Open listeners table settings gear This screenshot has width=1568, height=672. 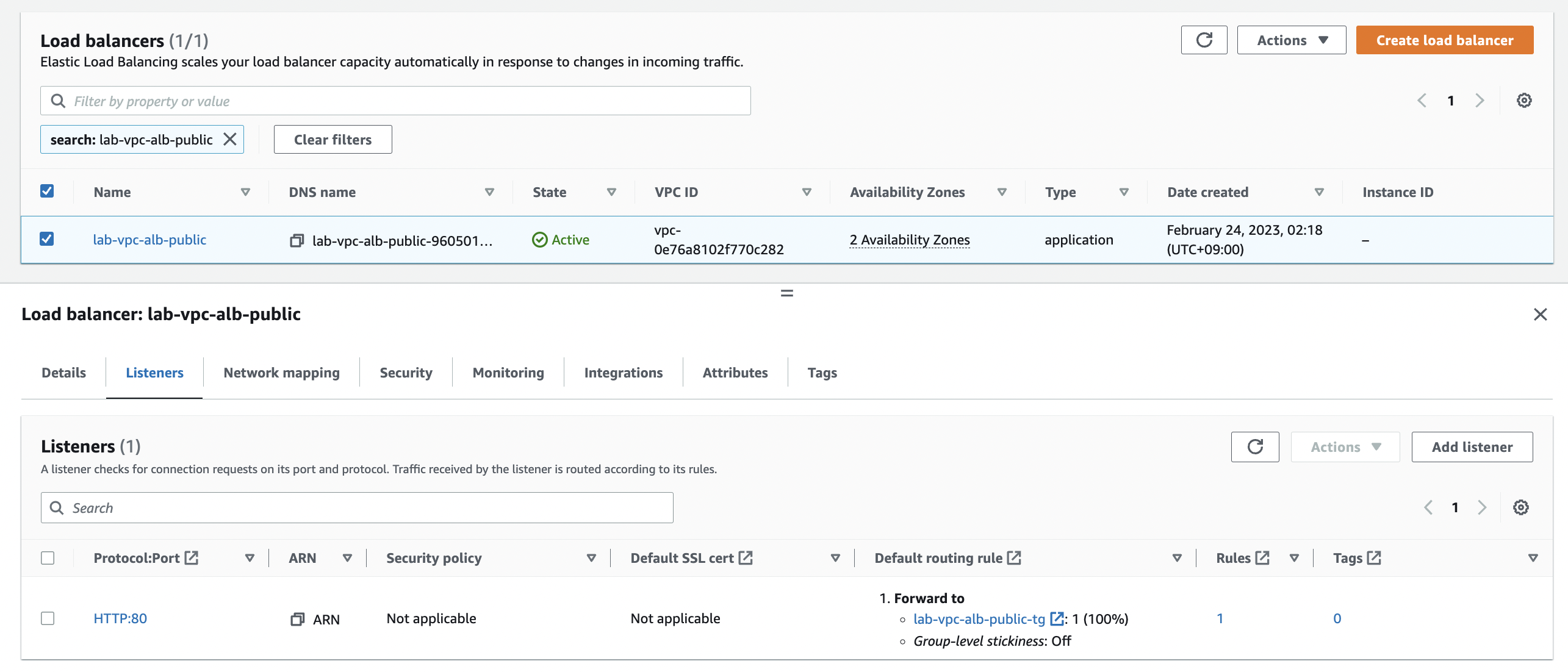[x=1520, y=507]
